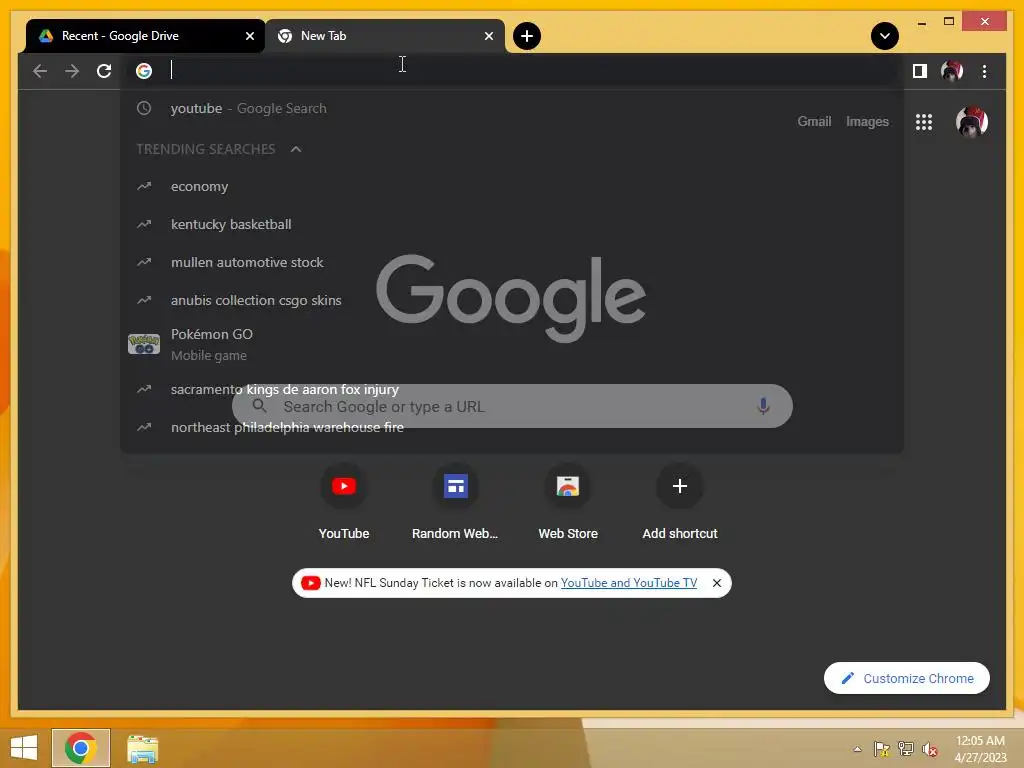This screenshot has height=768, width=1024.
Task: Open the Action Center flag tray icon
Action: click(x=882, y=749)
